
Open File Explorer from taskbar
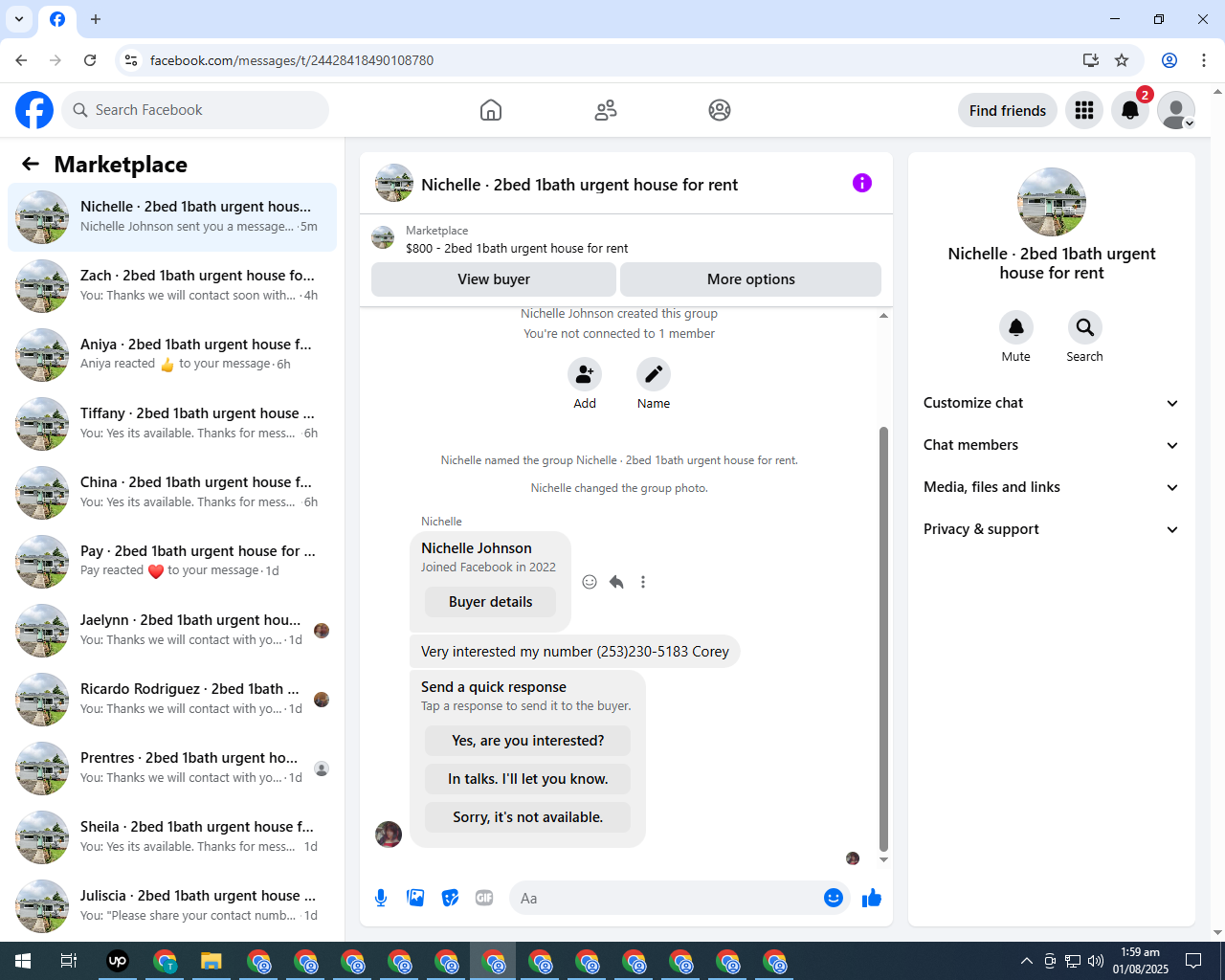[212, 961]
